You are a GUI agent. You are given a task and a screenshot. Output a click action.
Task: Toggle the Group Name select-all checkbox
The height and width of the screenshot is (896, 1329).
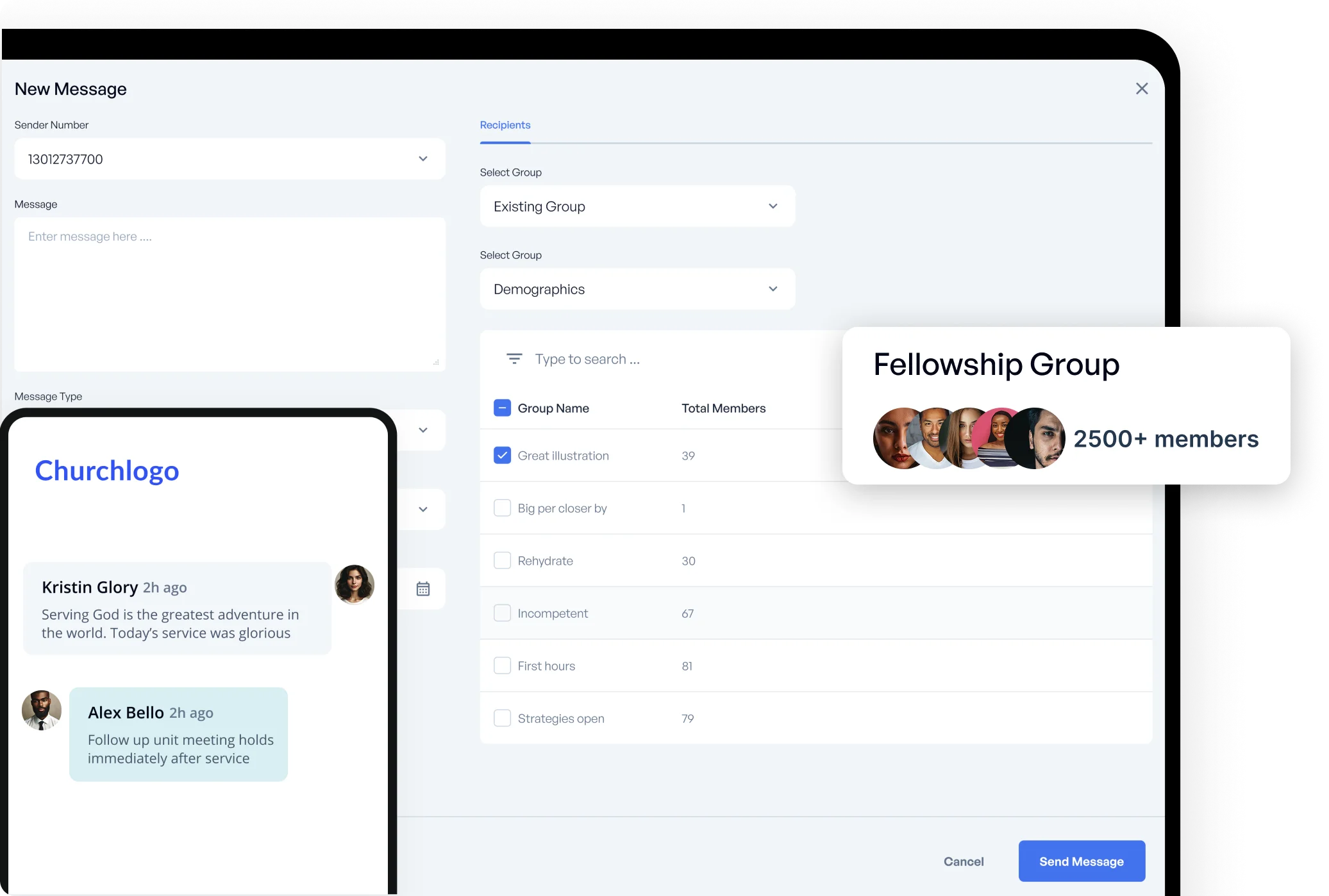point(502,408)
